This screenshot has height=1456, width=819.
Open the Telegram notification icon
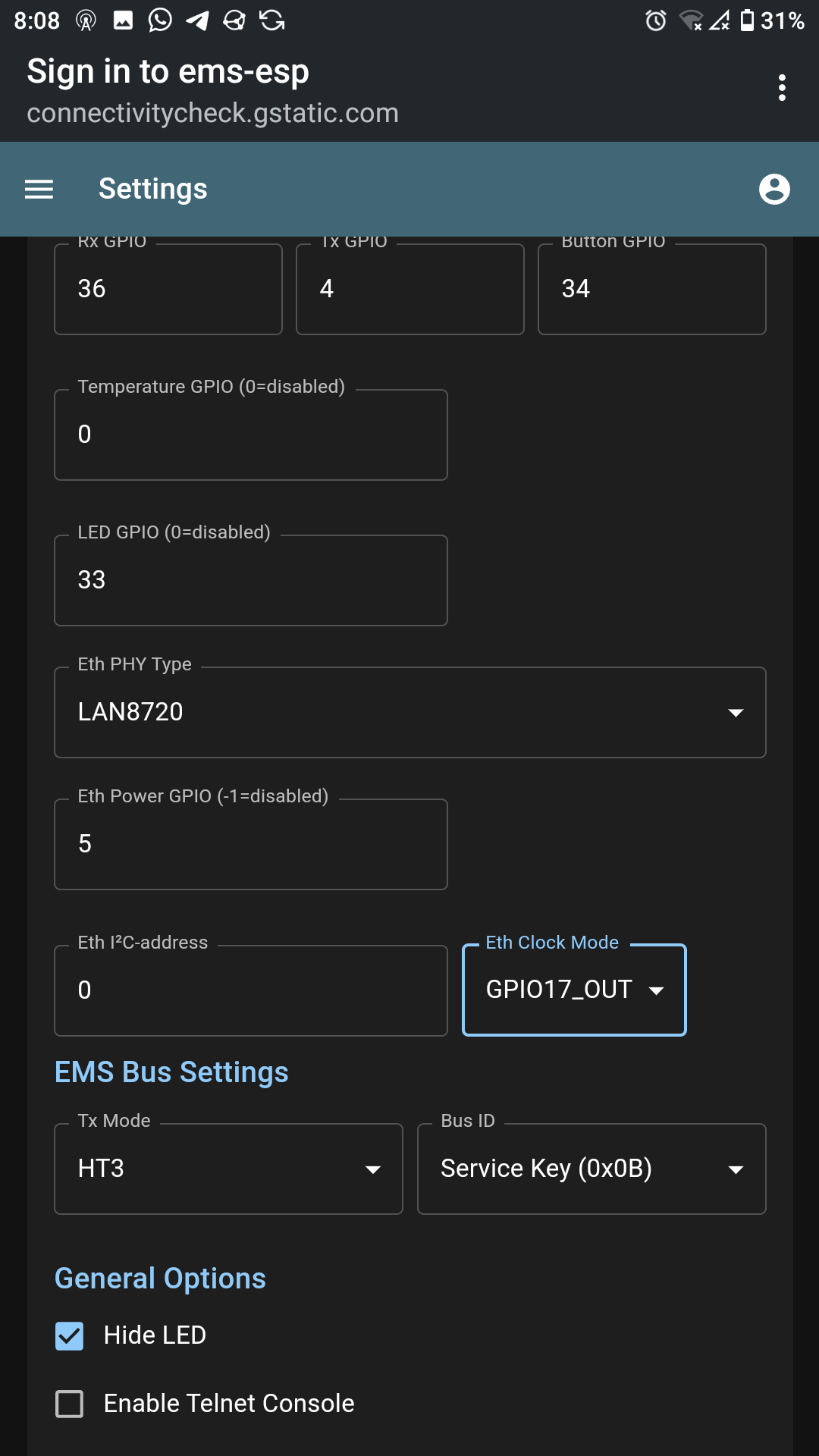[x=196, y=20]
